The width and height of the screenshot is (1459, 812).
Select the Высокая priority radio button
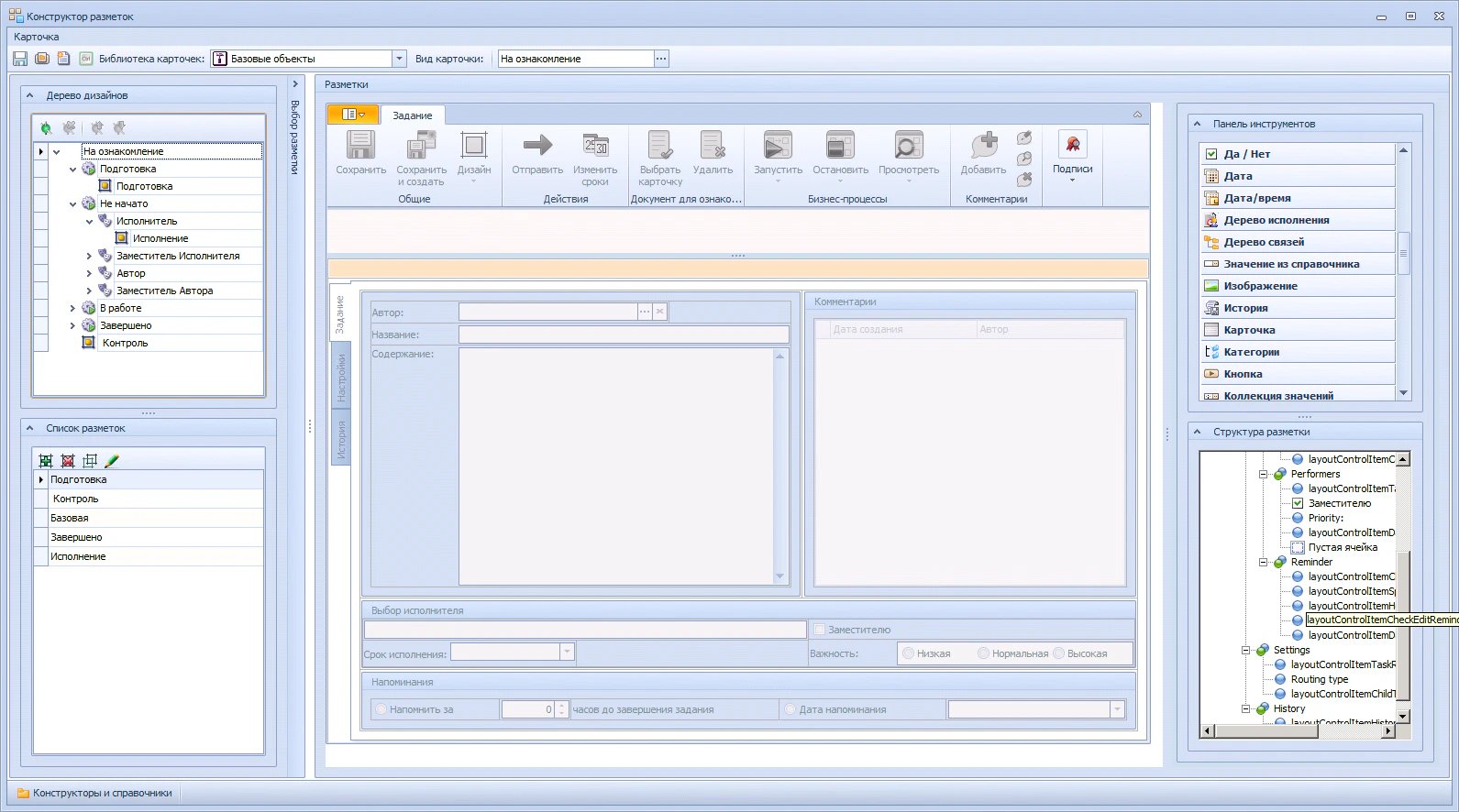(1058, 653)
